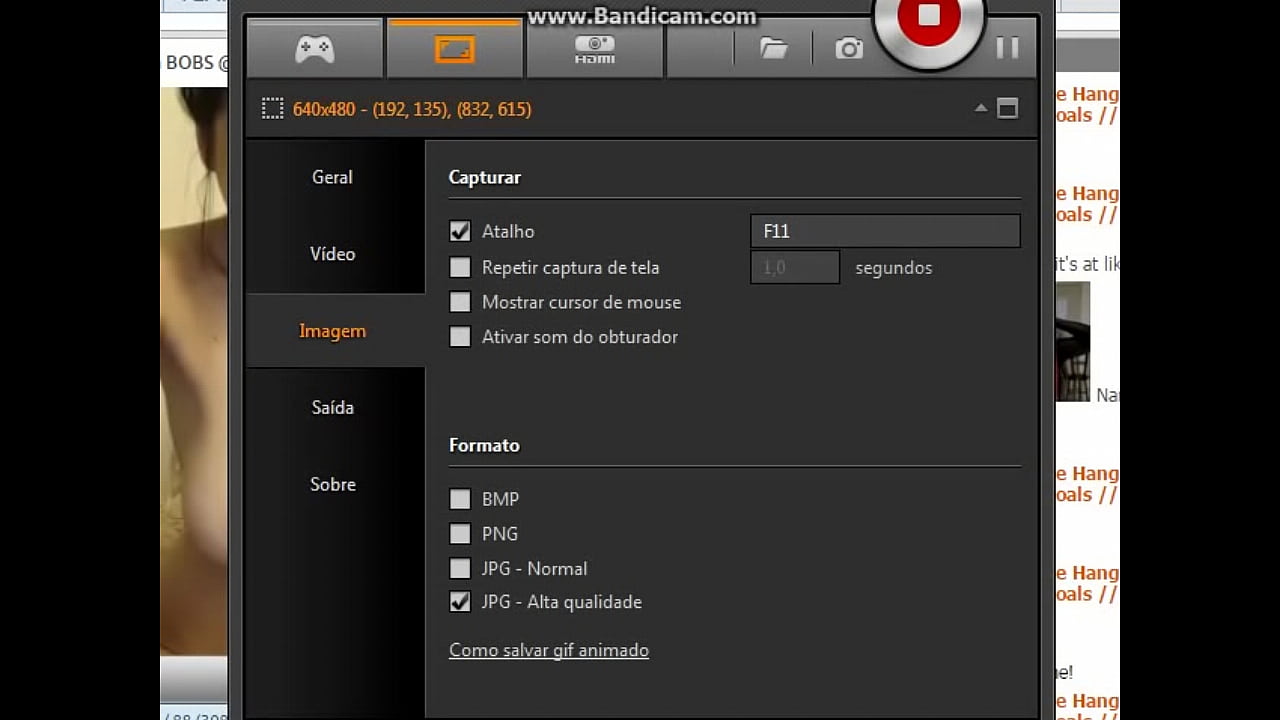Select the BMP format checkbox

click(460, 499)
